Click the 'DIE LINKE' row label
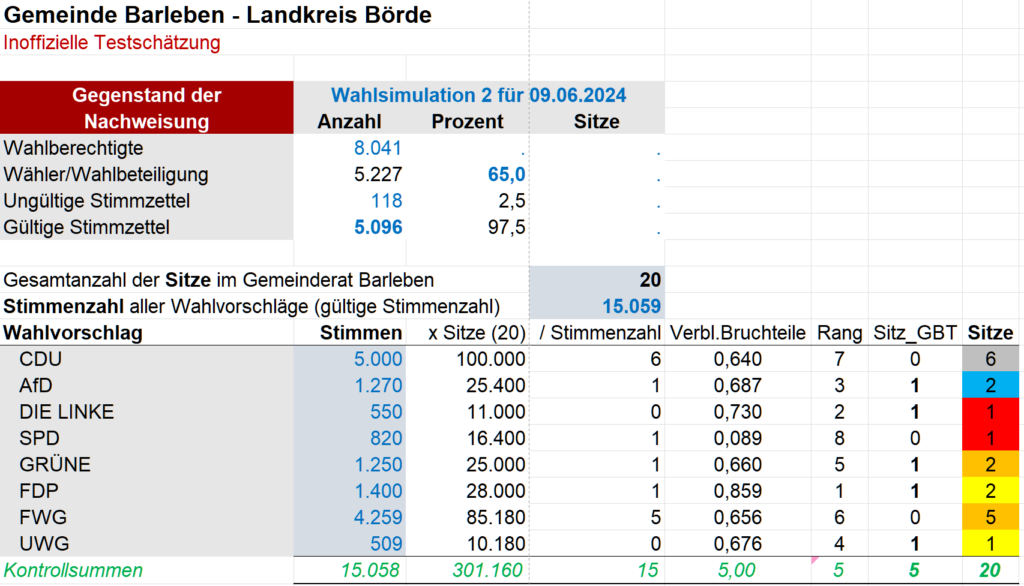Viewport: 1024px width, 586px height. tap(67, 412)
